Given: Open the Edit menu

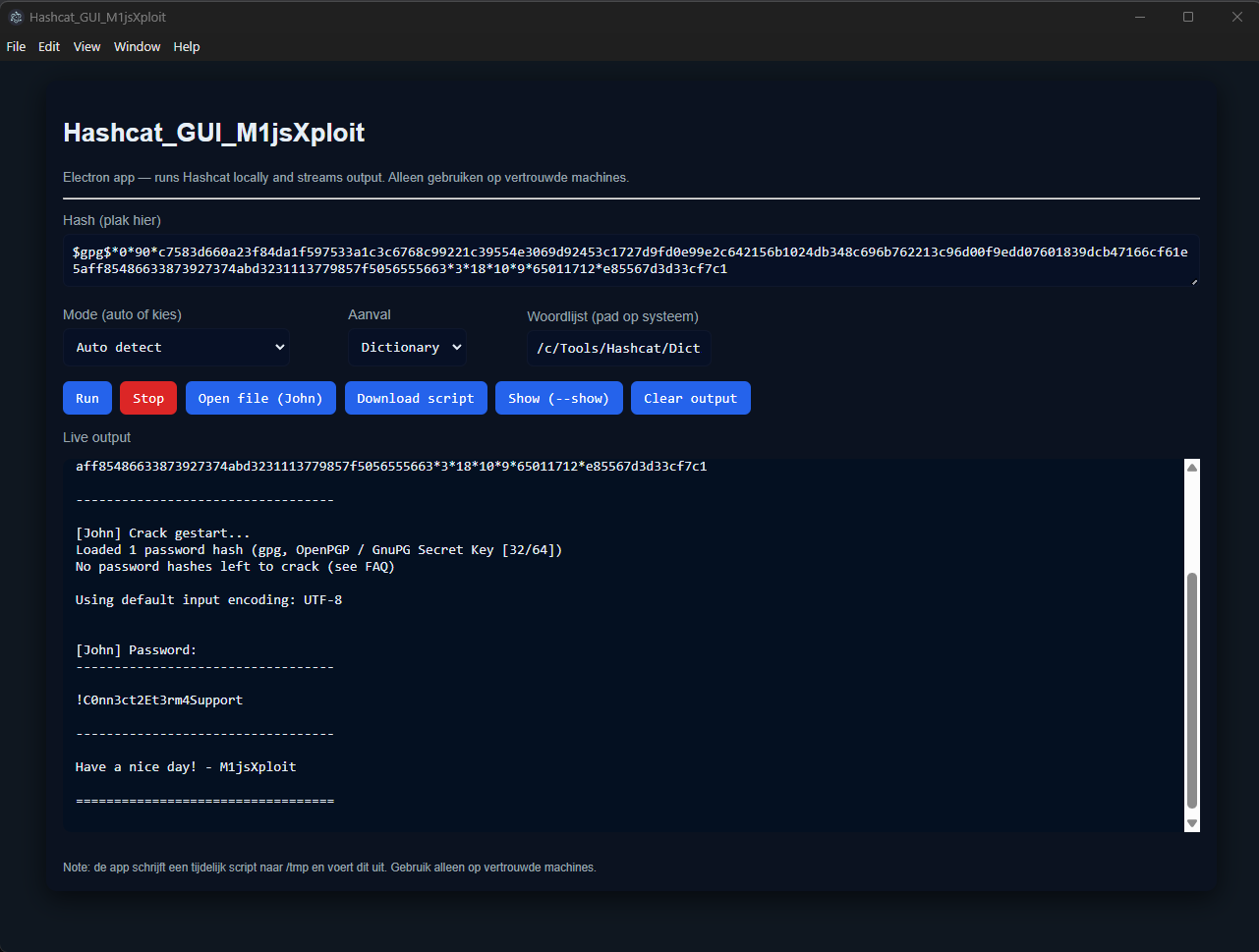Looking at the screenshot, I should (49, 46).
